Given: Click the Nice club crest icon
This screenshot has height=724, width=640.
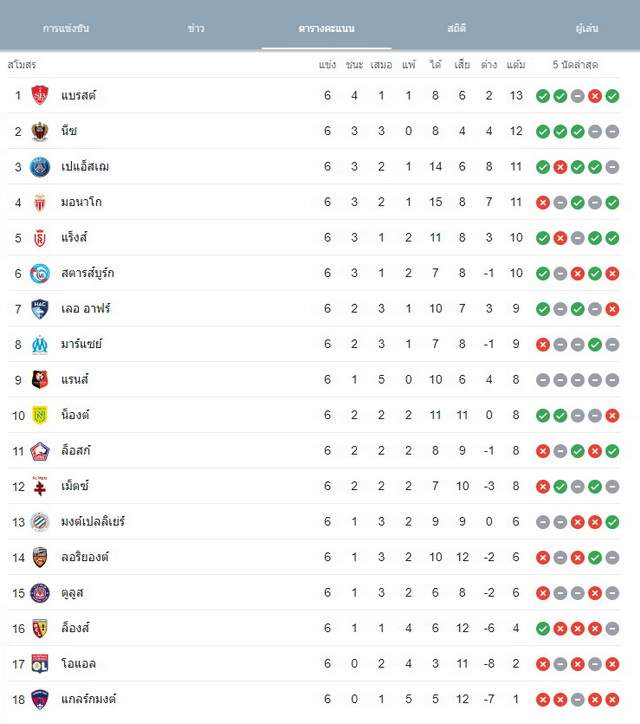Looking at the screenshot, I should (x=40, y=131).
